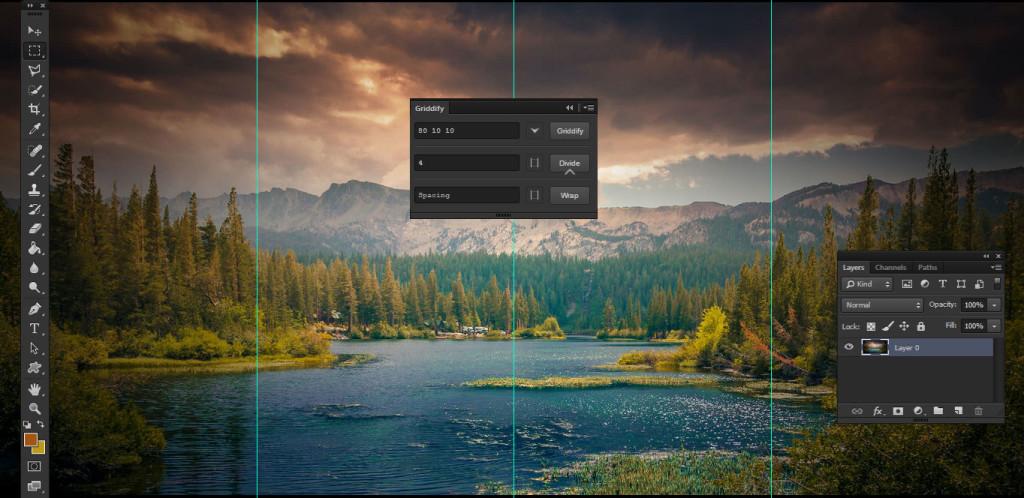This screenshot has width=1024, height=498.
Task: Focus the Divide count input field
Action: pos(467,163)
